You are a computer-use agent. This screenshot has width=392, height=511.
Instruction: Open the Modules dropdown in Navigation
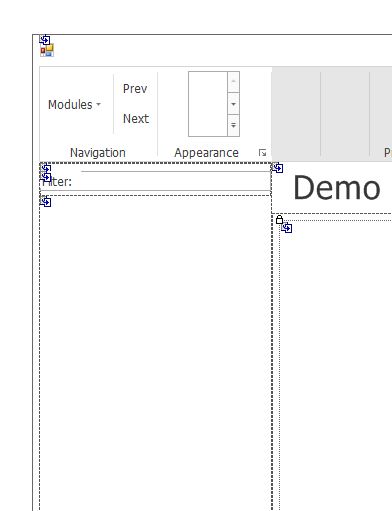(74, 105)
